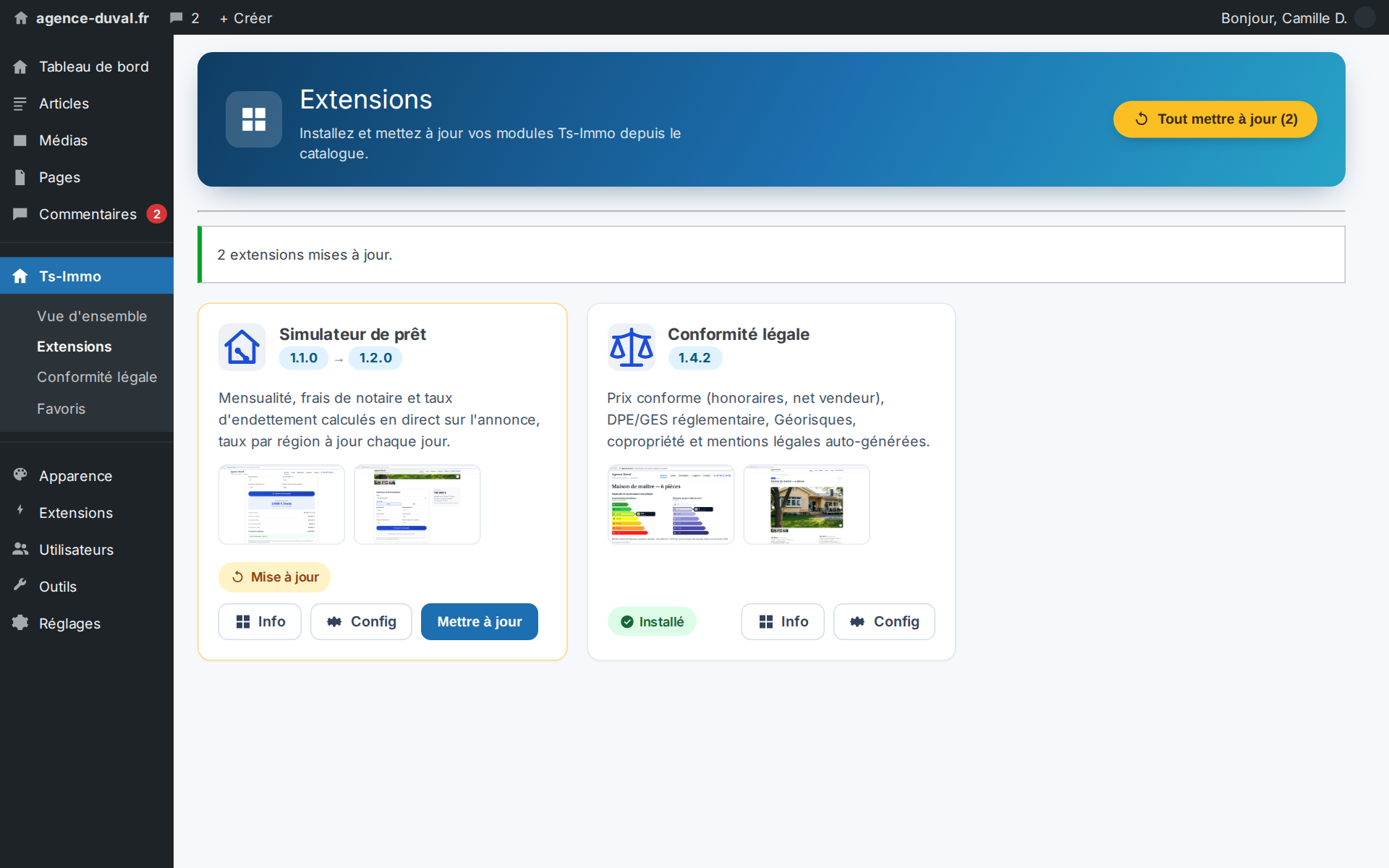Click Bonjour, Camille D. greeting

click(1284, 18)
